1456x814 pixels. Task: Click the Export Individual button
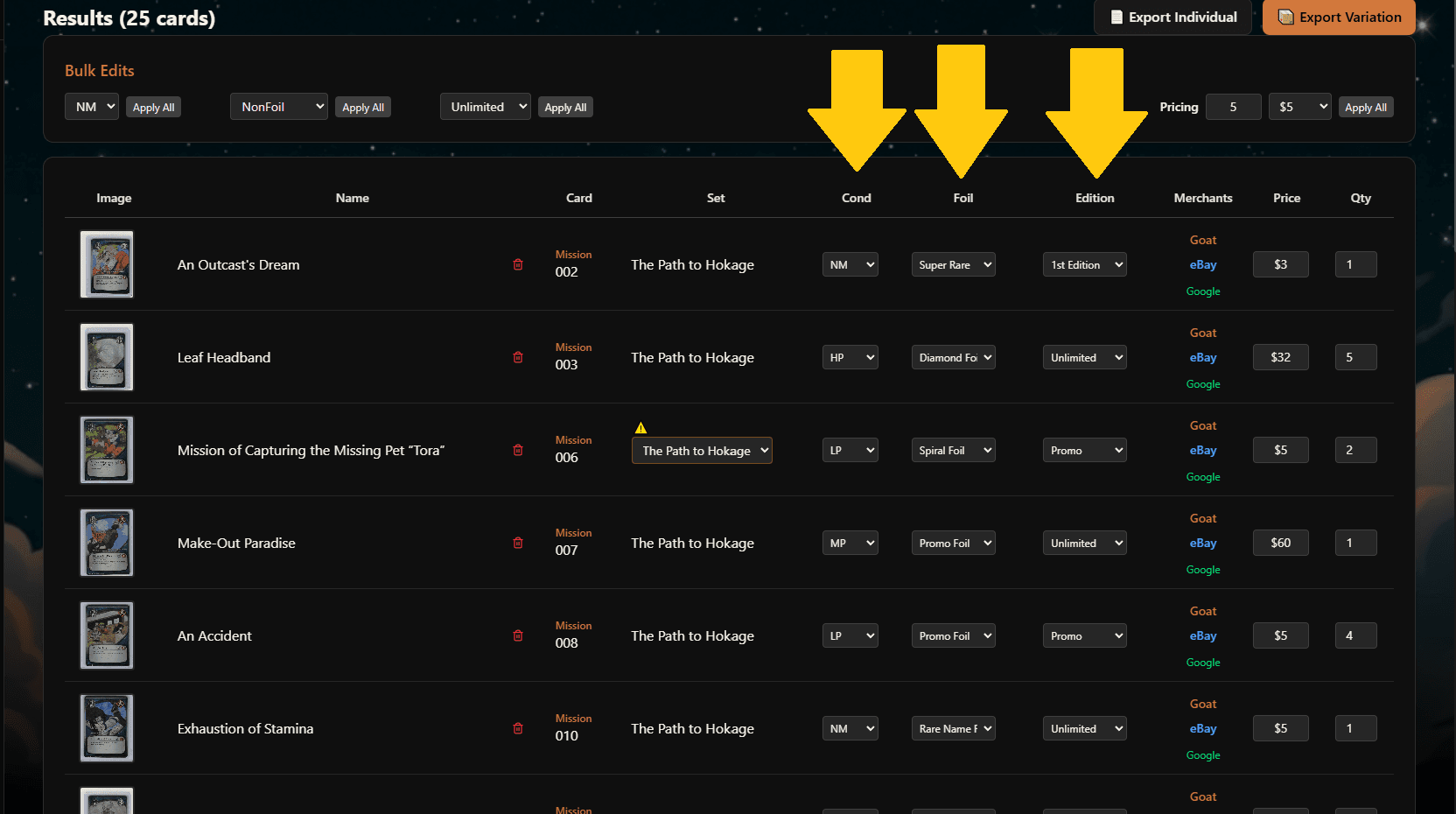click(1172, 18)
